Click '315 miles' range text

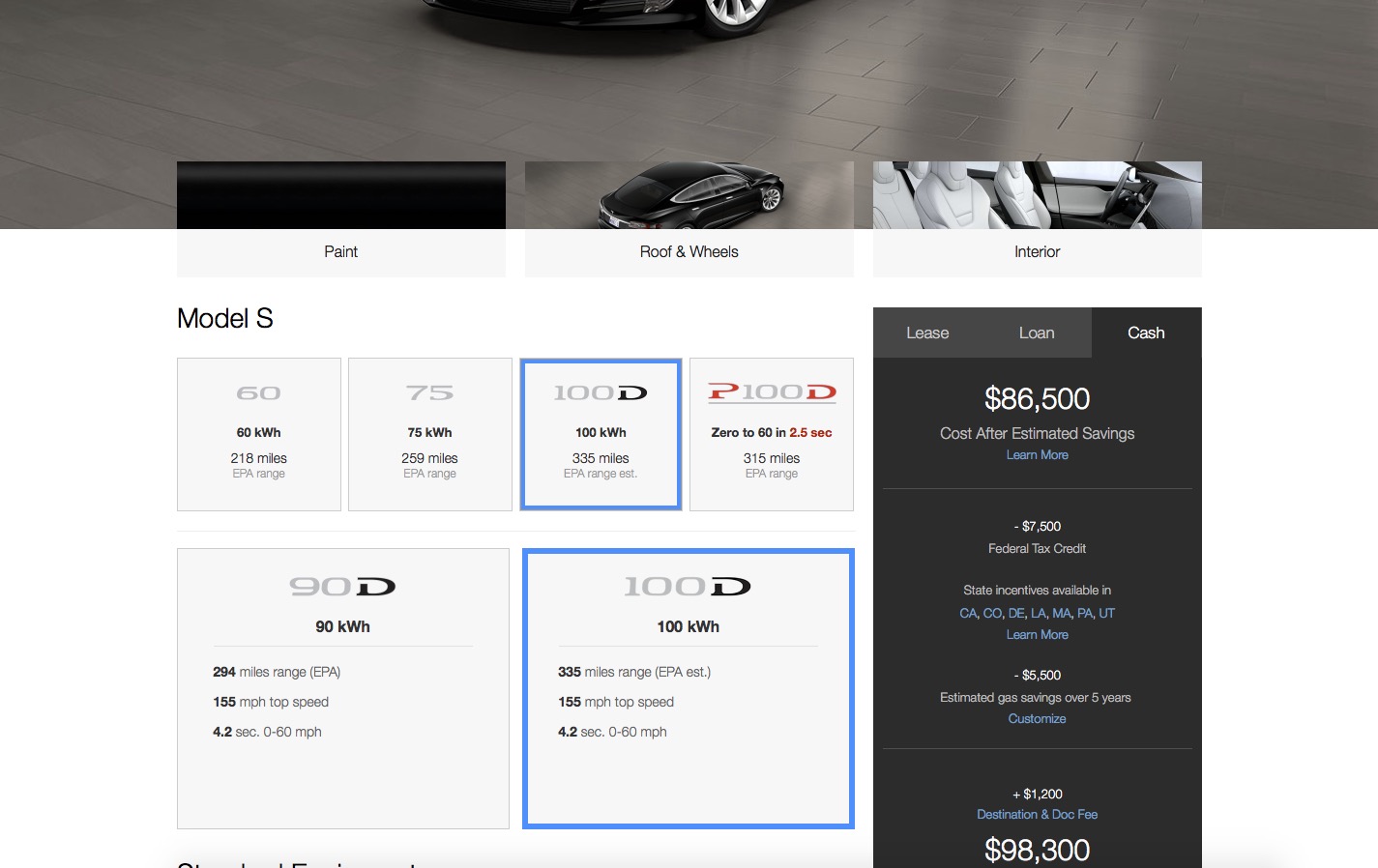pos(772,458)
